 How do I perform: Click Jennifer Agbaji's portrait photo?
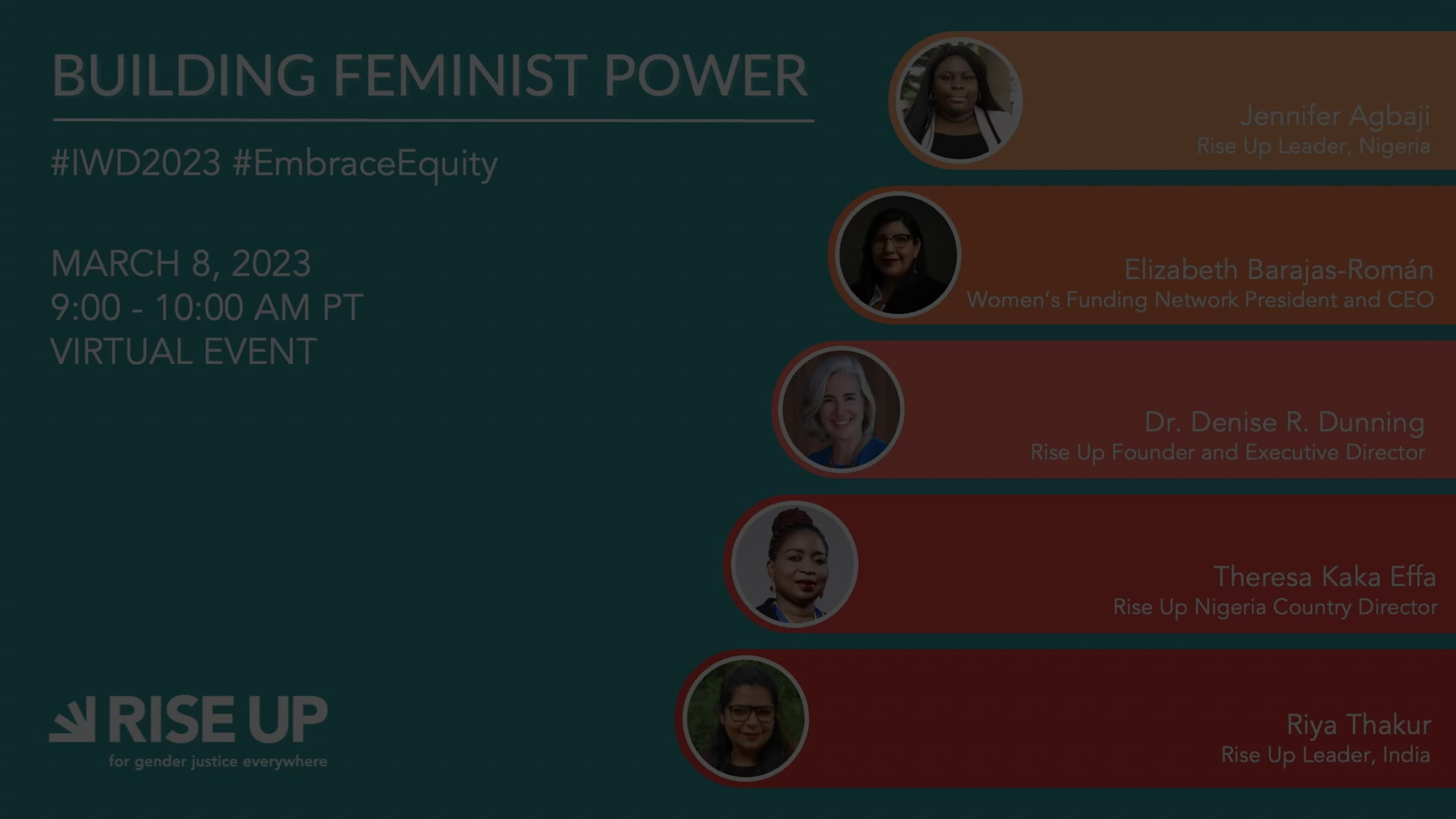click(959, 101)
